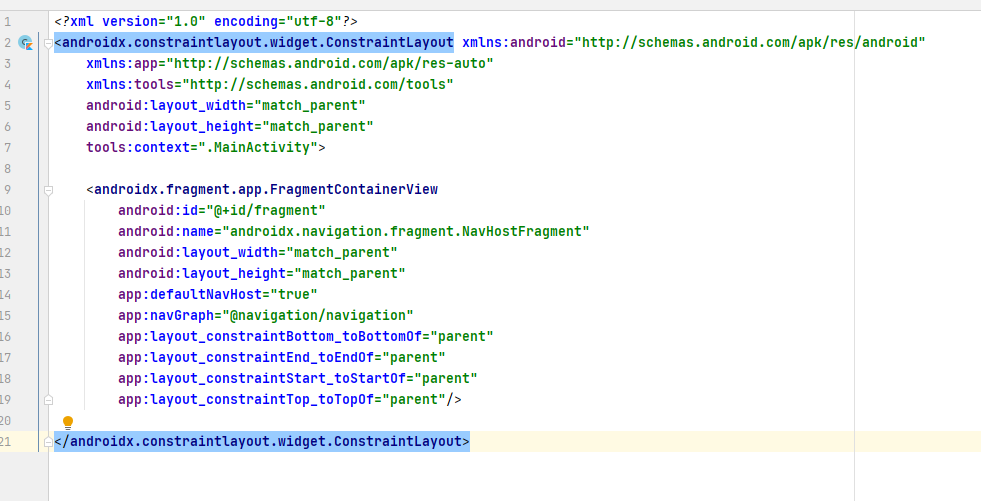Screen dimensions: 981x501
Task: Click the xmlns:app res-auto namespace line
Action: point(290,63)
